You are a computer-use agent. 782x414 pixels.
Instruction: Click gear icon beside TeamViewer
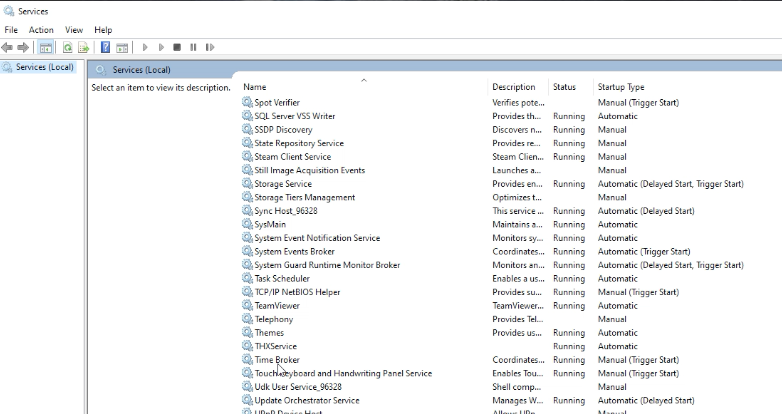click(247, 305)
